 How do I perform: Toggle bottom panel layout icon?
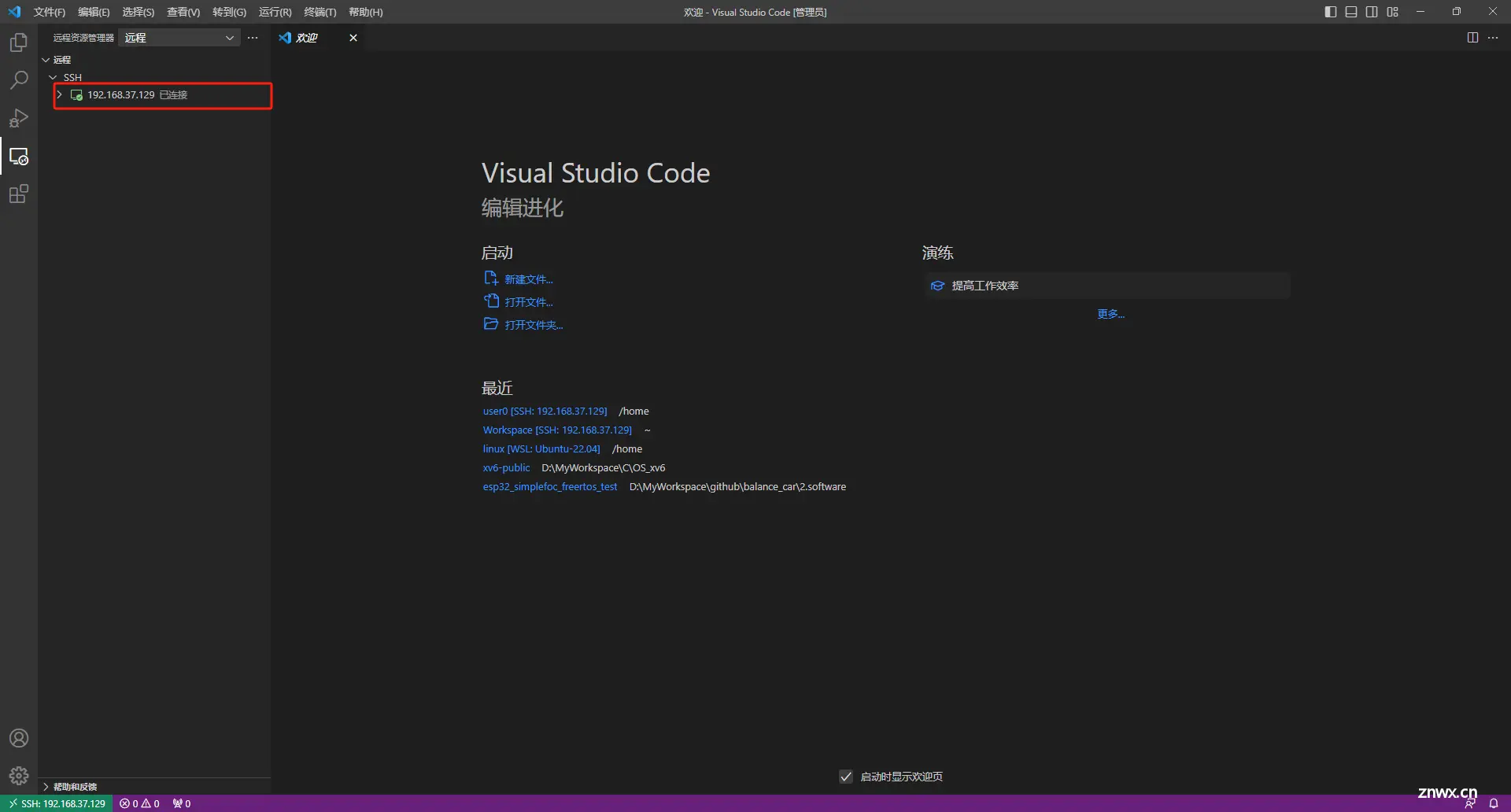point(1351,12)
